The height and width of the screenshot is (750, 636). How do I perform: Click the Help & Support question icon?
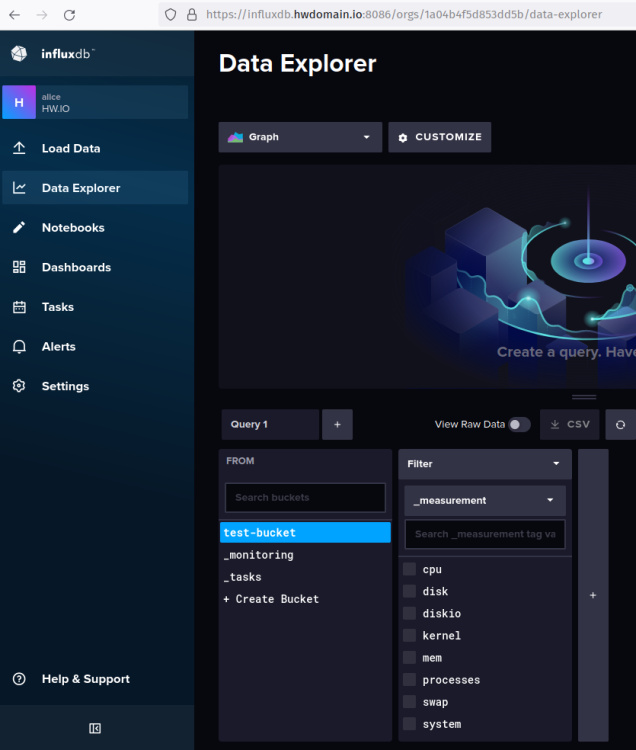tap(19, 679)
